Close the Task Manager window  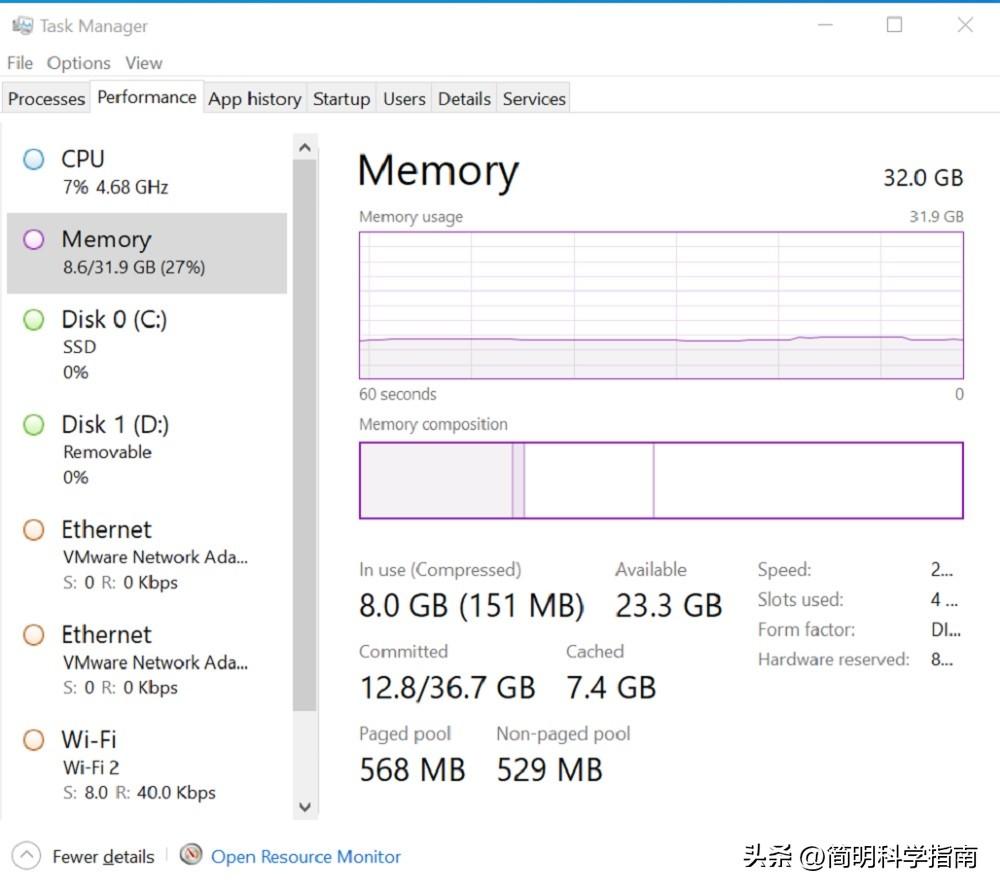(x=965, y=25)
